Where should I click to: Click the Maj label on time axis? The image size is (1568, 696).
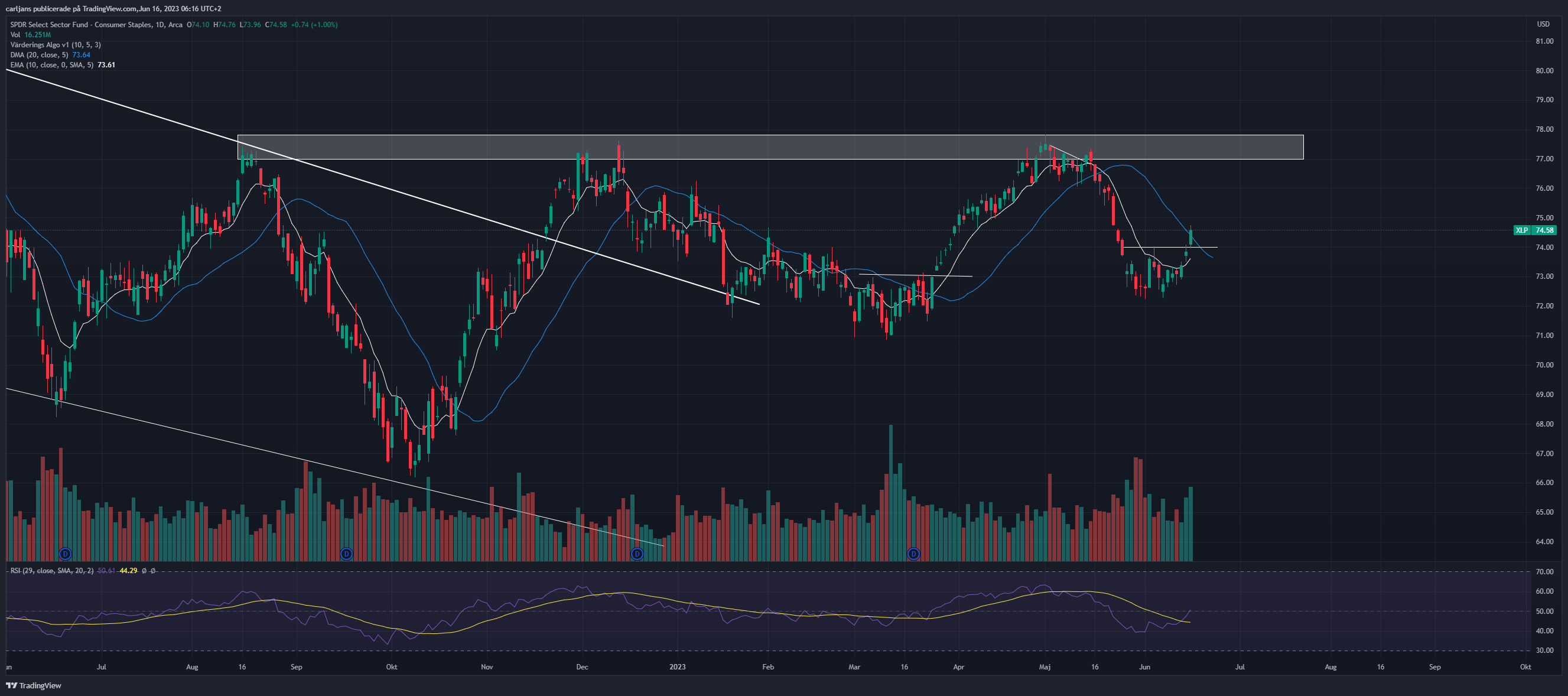[x=1045, y=667]
